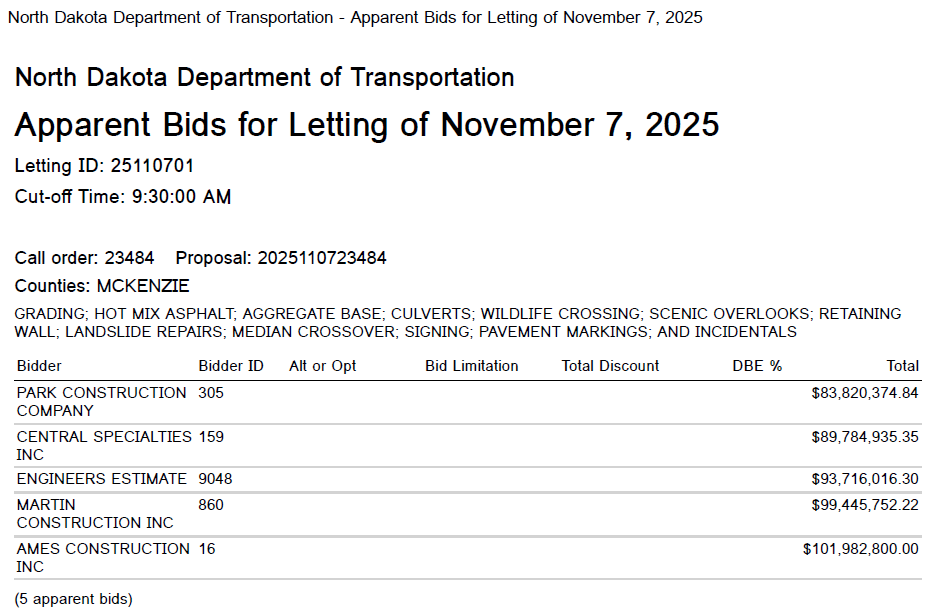952x616 pixels.
Task: Click the Central Specialties Inc bidder name
Action: point(104,446)
